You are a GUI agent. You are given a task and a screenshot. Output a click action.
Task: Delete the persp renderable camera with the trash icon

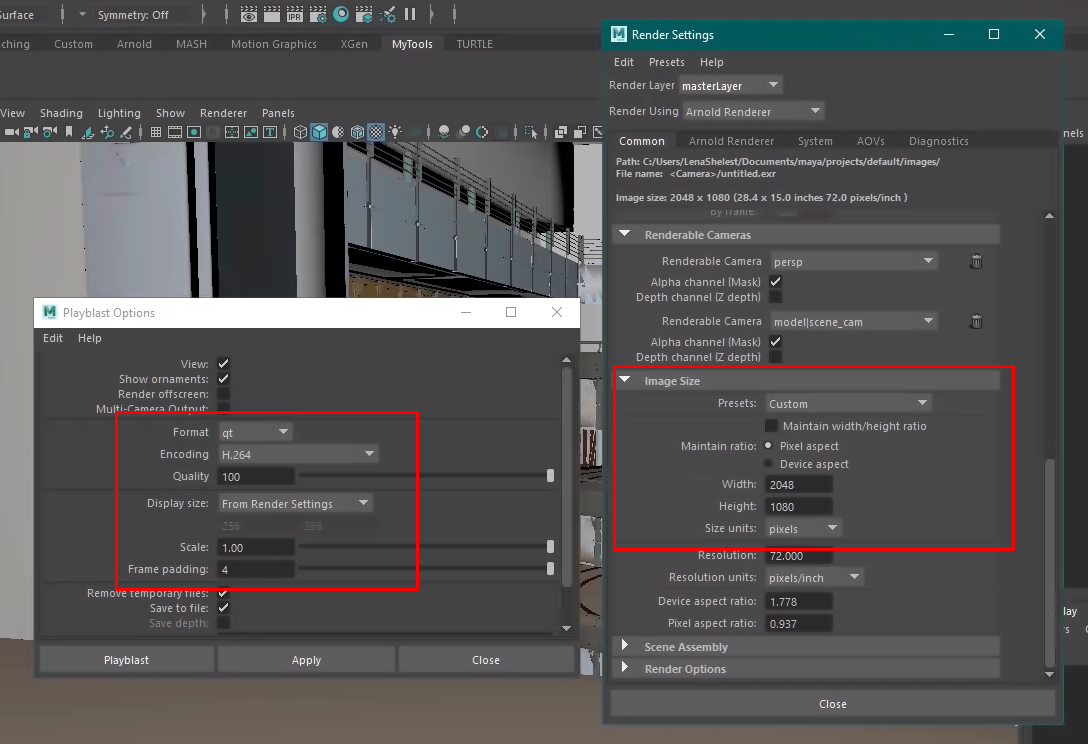click(976, 262)
